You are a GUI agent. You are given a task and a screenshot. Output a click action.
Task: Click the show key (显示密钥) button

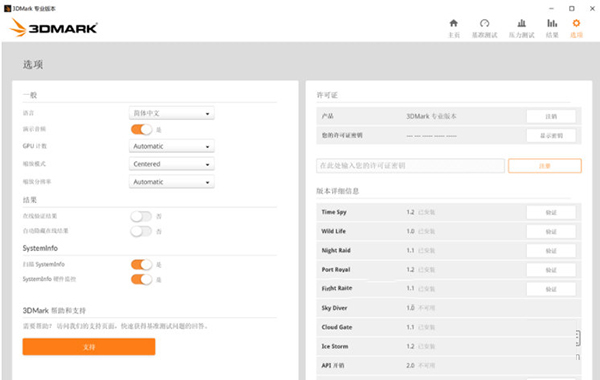551,135
